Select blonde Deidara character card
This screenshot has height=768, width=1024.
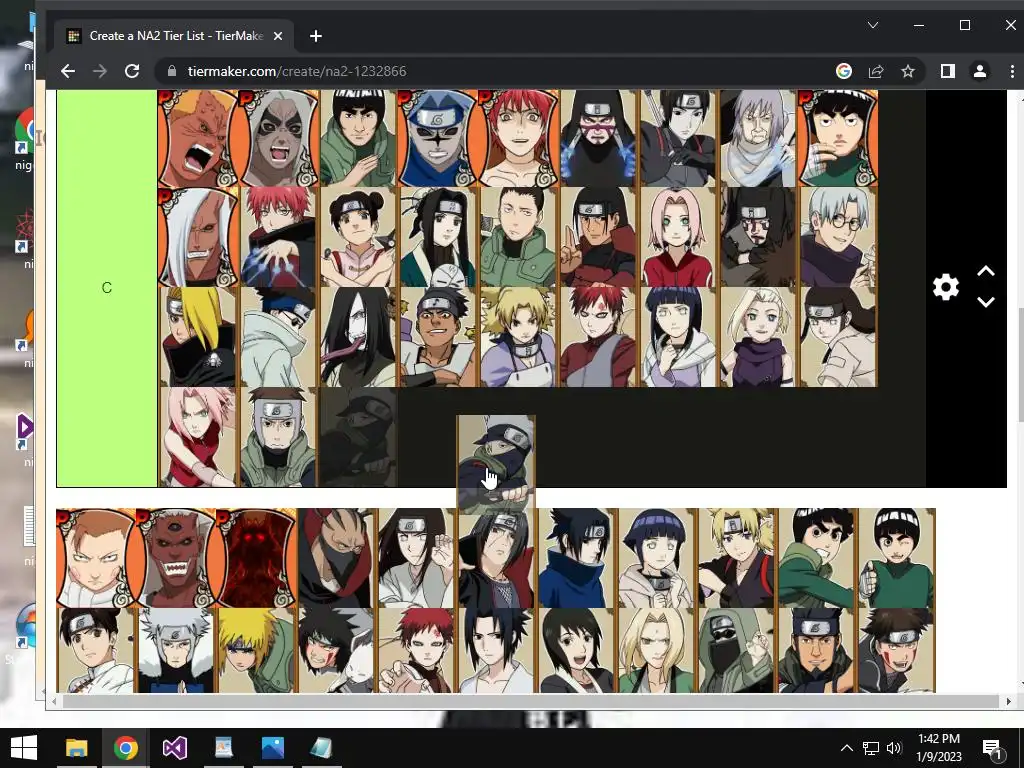[198, 337]
